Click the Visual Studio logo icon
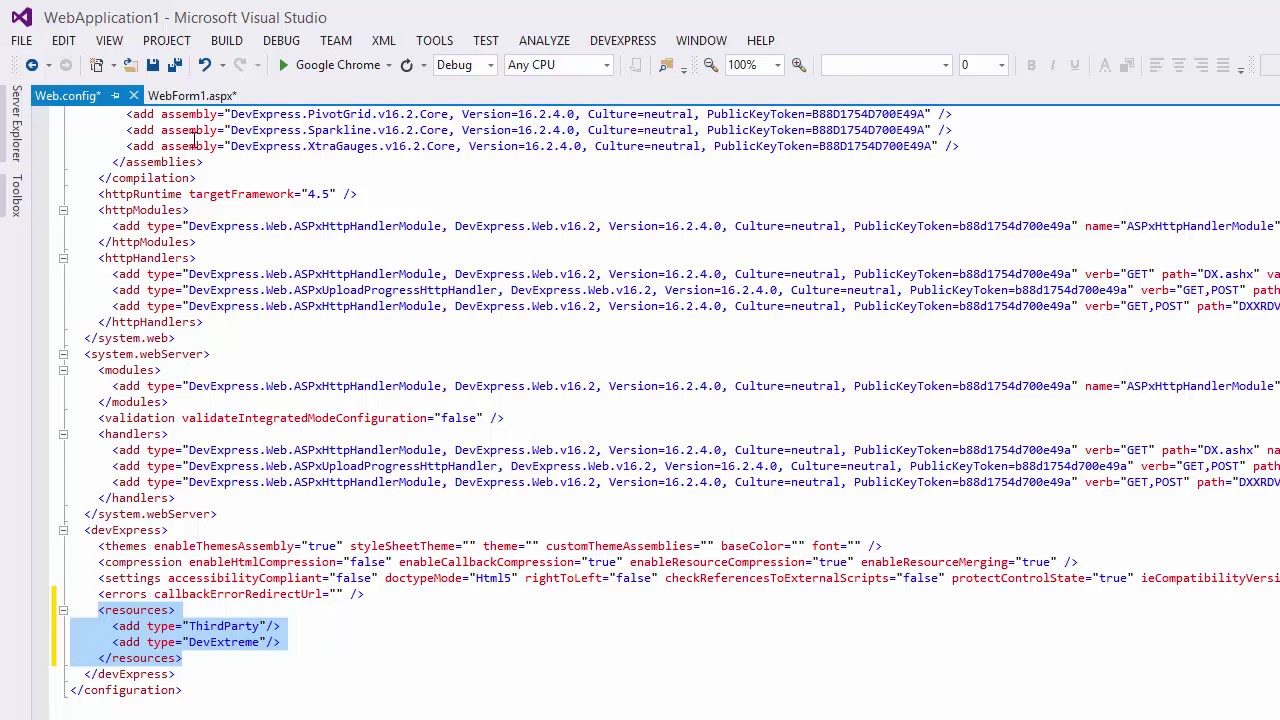 point(21,17)
